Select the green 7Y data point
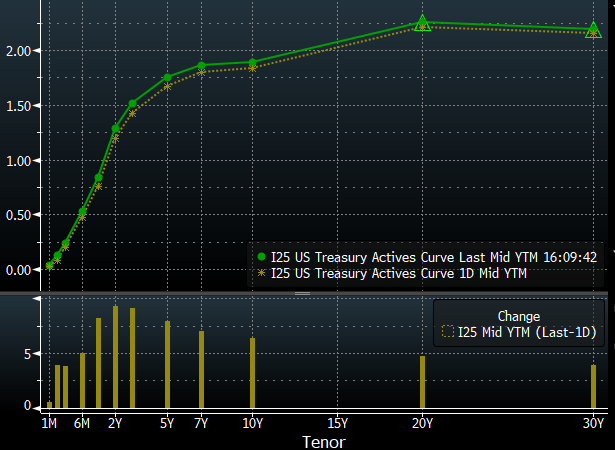This screenshot has width=615, height=450. click(202, 66)
